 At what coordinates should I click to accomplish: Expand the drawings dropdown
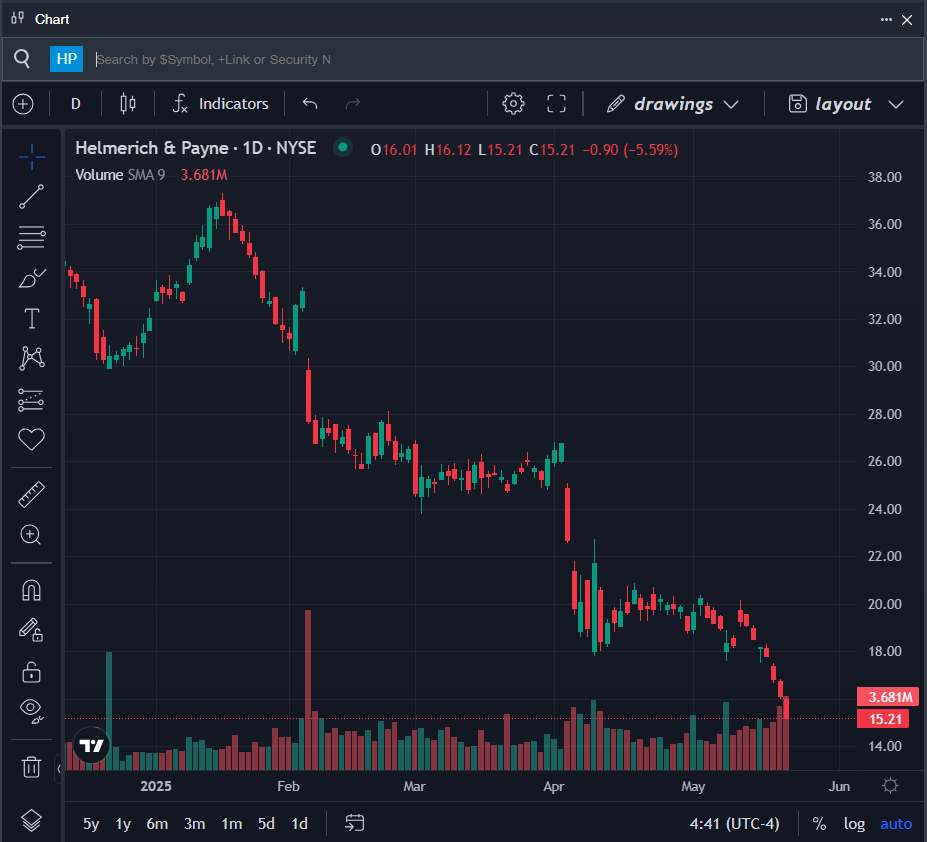(673, 104)
